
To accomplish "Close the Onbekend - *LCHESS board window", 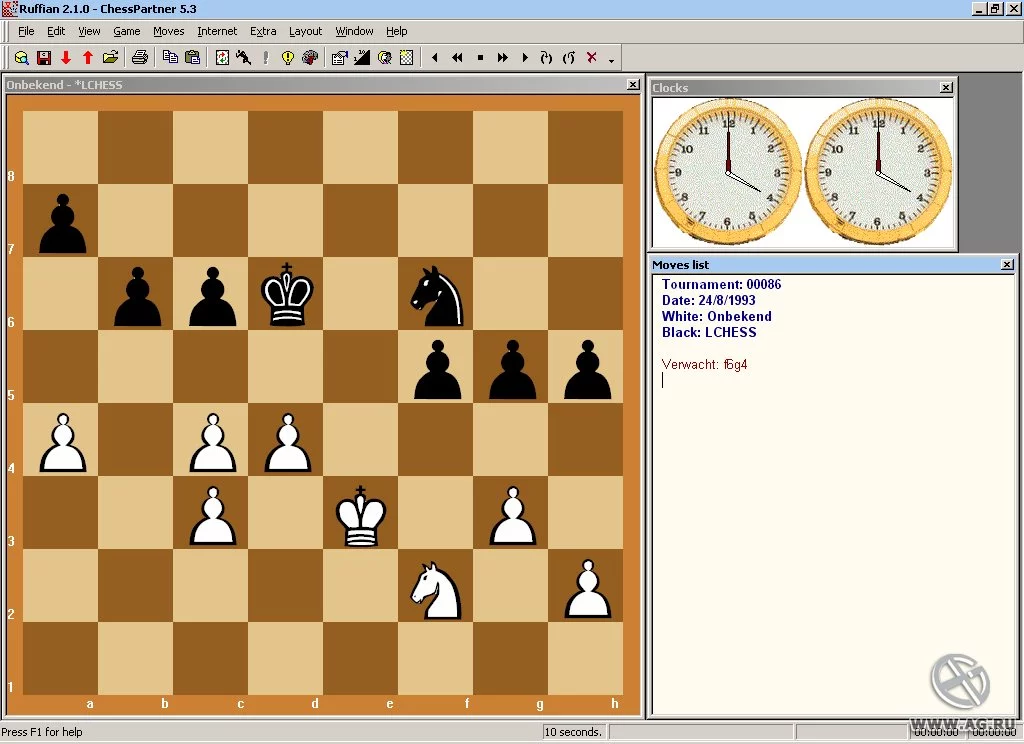I will (x=633, y=84).
